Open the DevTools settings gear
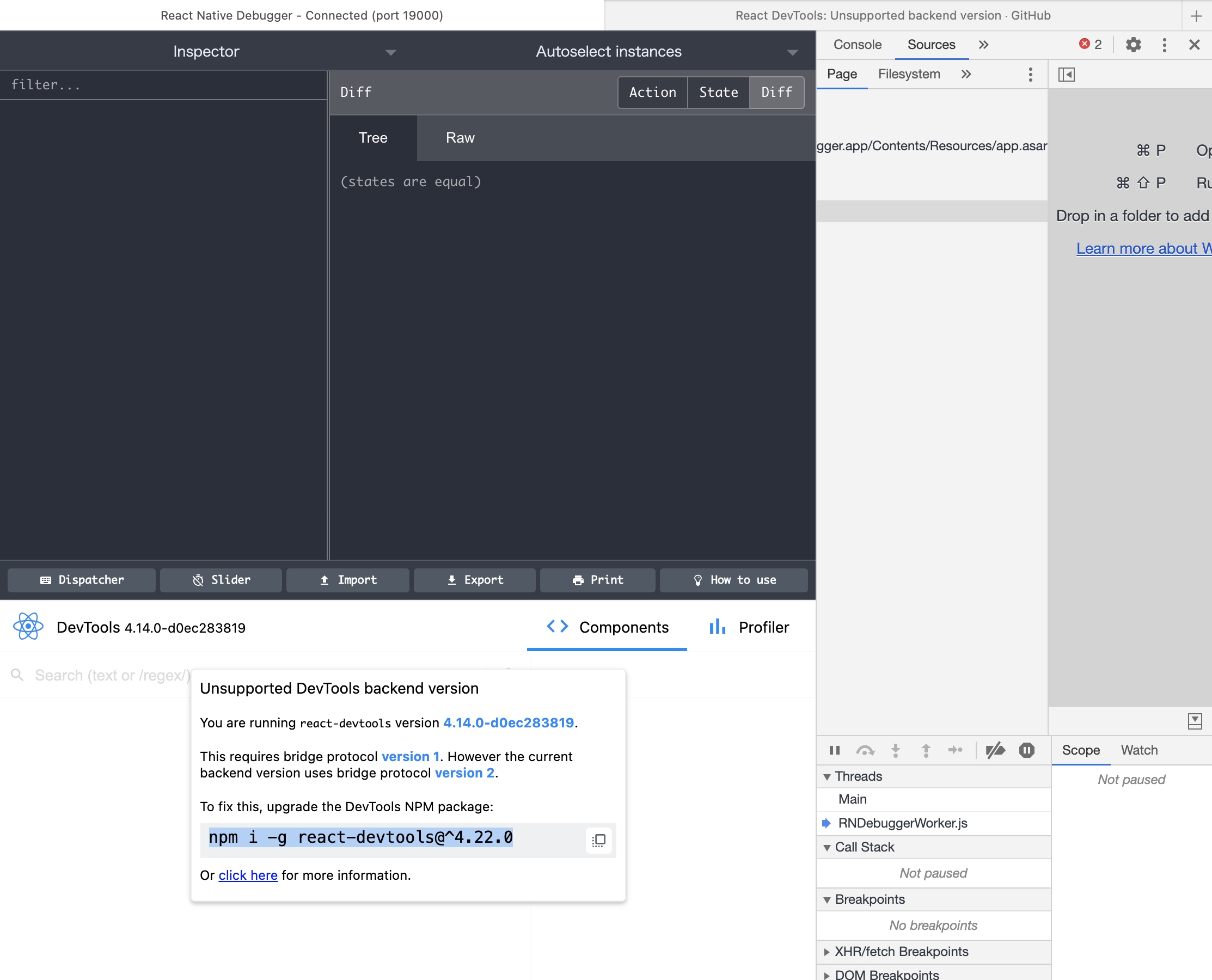Viewport: 1212px width, 980px height. pyautogui.click(x=1133, y=45)
